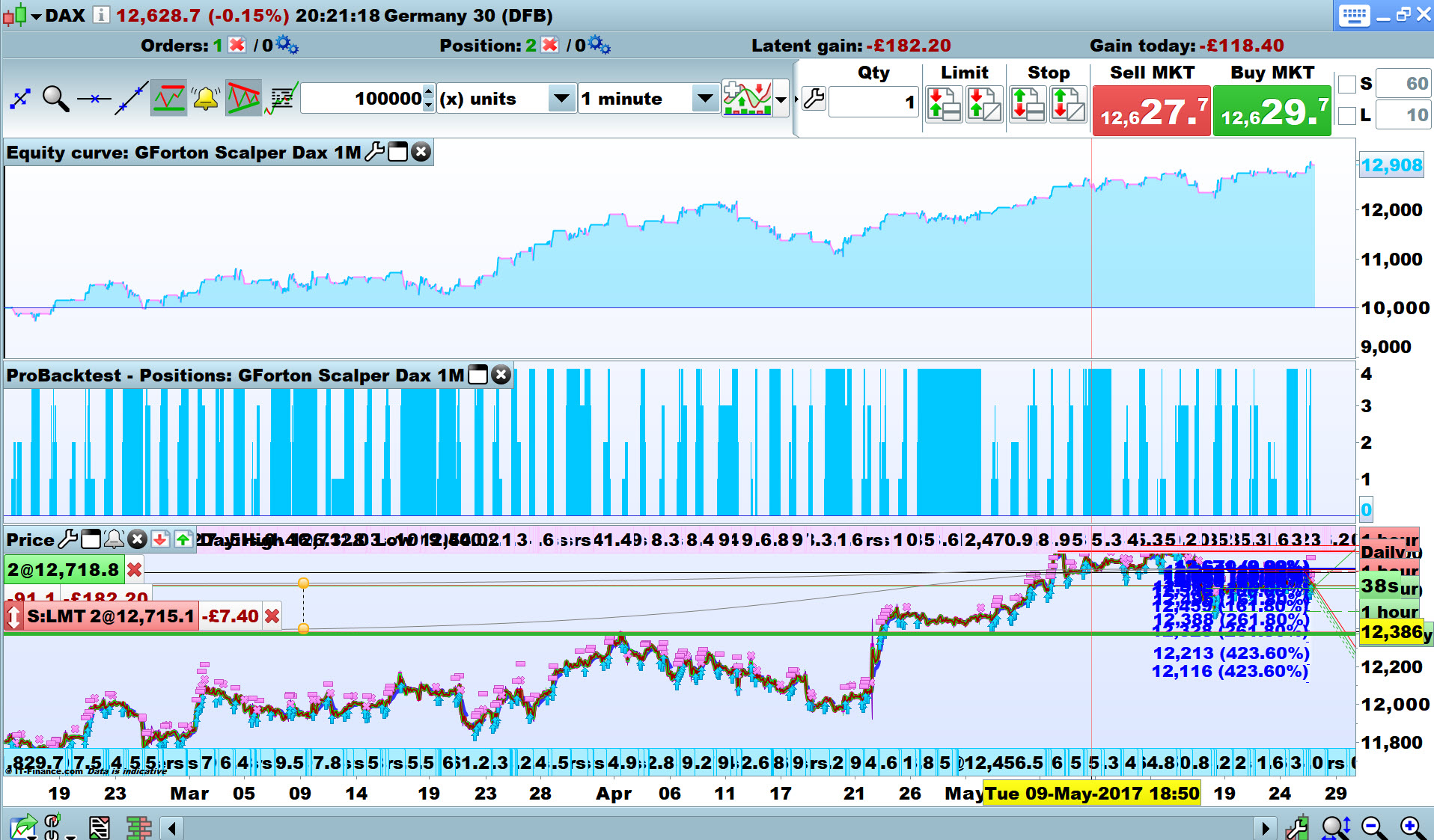Image resolution: width=1434 pixels, height=840 pixels.
Task: Click the S value field showing 60
Action: [1403, 83]
